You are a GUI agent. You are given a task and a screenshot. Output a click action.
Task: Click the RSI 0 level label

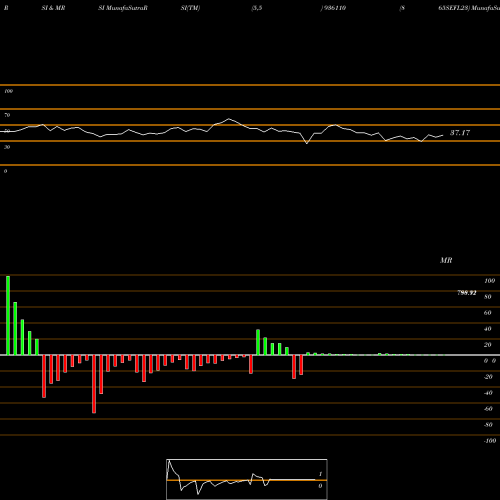tap(5, 171)
